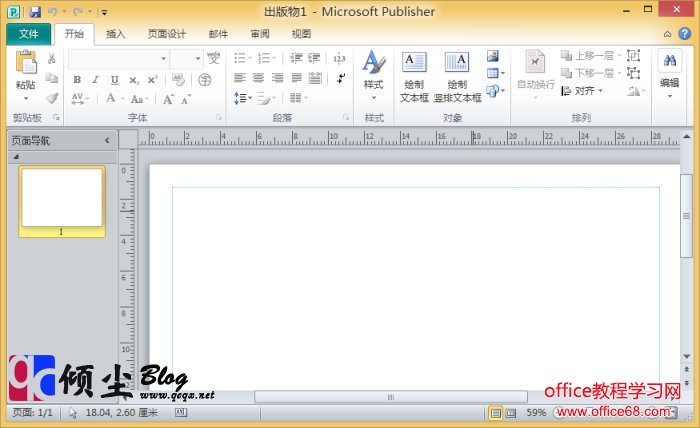Switch to the Insert 插入 tab
This screenshot has height=428, width=700.
click(x=115, y=34)
